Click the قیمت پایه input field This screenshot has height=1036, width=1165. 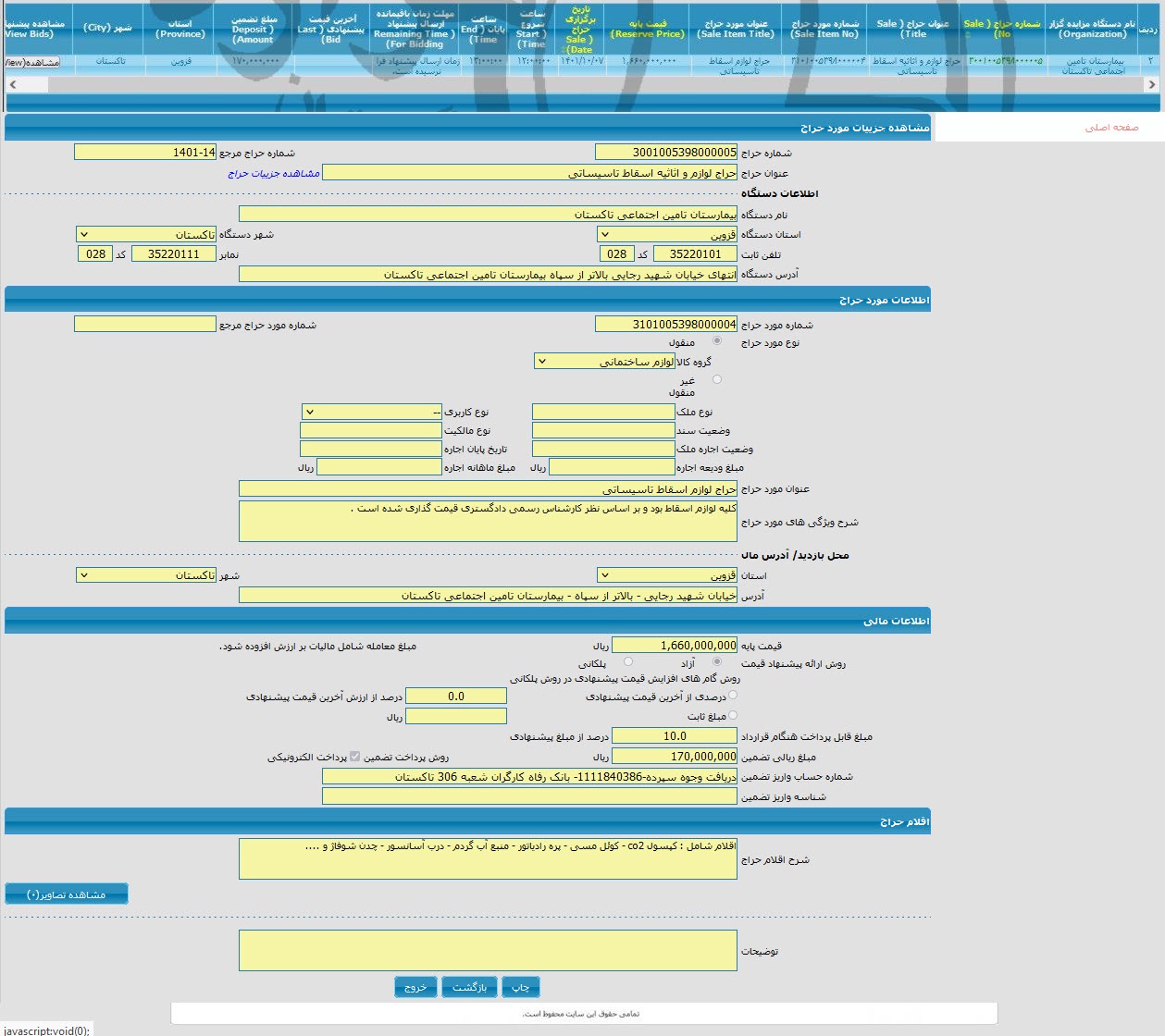click(x=674, y=646)
